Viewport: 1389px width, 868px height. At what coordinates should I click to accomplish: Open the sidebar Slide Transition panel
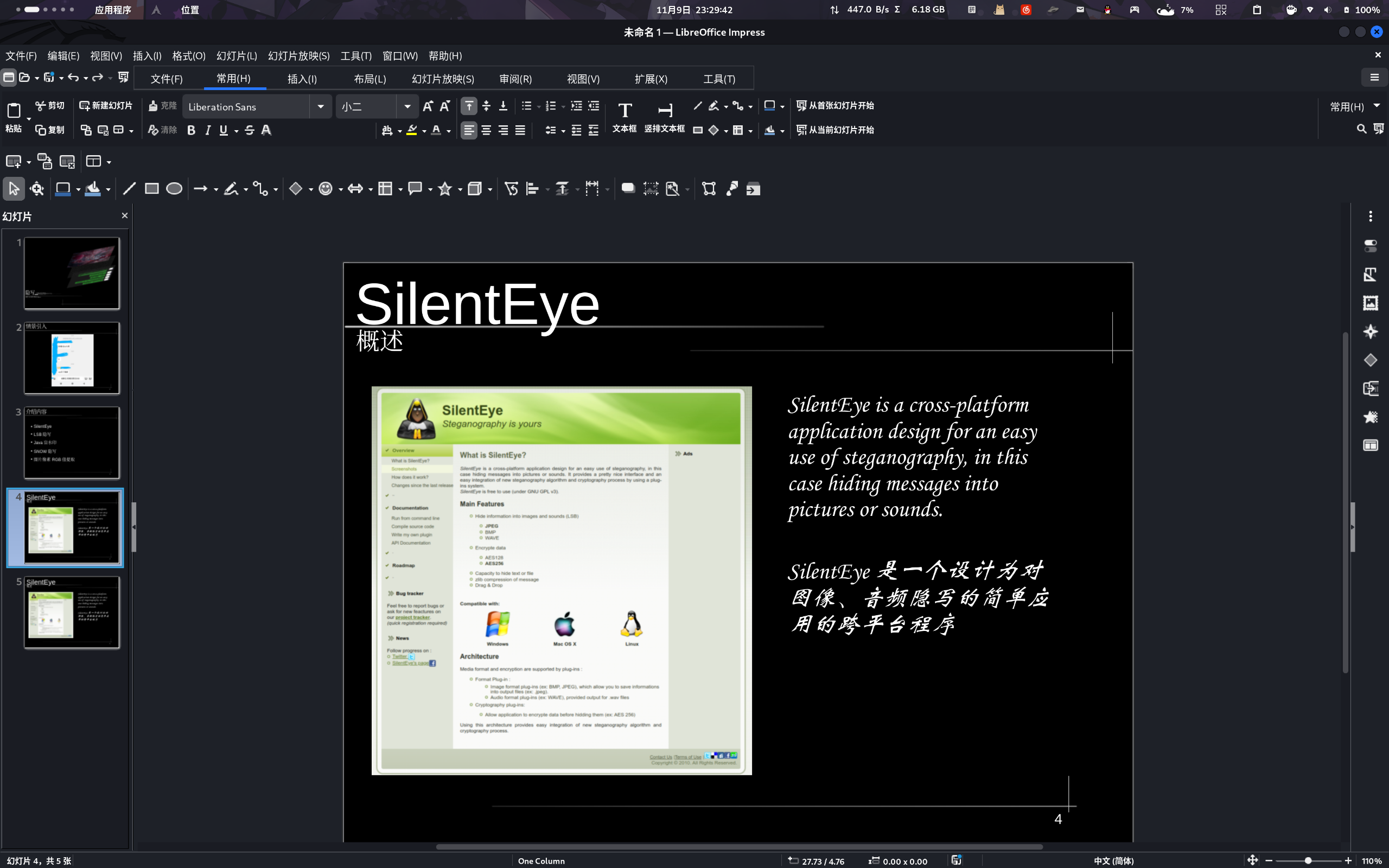coord(1371,388)
